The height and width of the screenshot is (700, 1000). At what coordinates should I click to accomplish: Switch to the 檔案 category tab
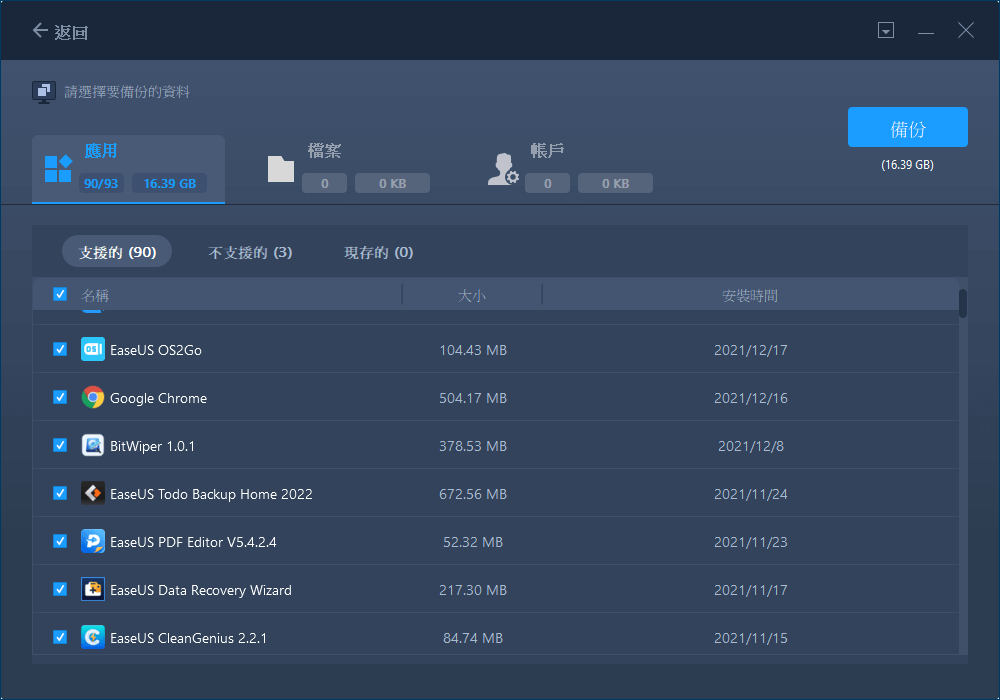click(348, 169)
